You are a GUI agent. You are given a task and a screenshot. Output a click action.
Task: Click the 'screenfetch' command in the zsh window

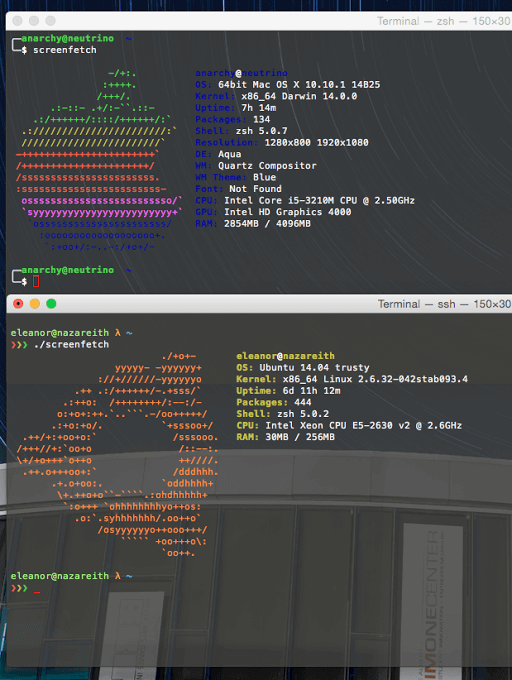(x=65, y=50)
